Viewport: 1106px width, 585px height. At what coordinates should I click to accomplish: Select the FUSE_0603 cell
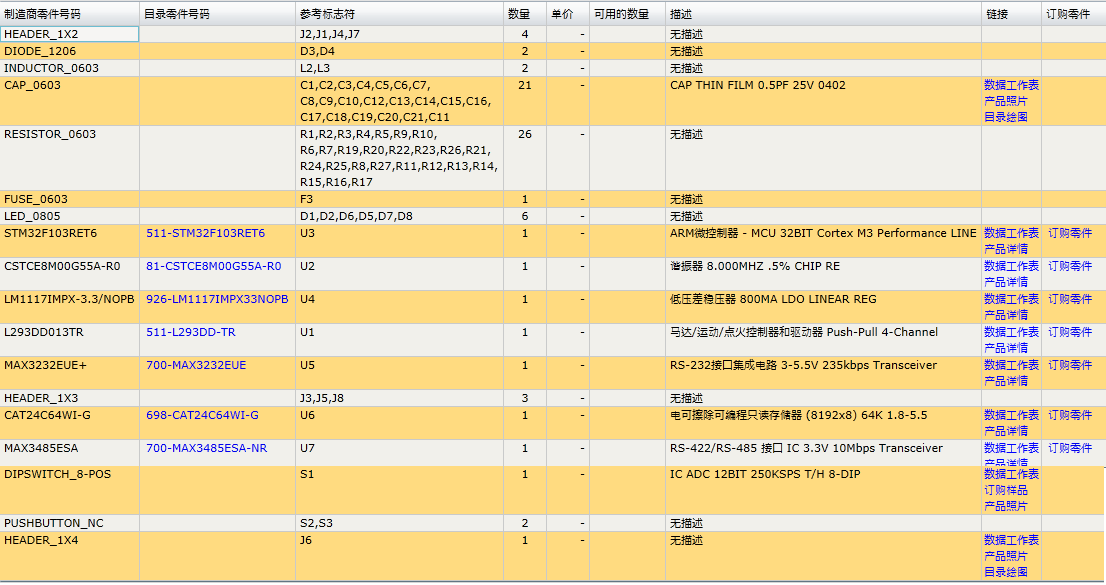(70, 199)
